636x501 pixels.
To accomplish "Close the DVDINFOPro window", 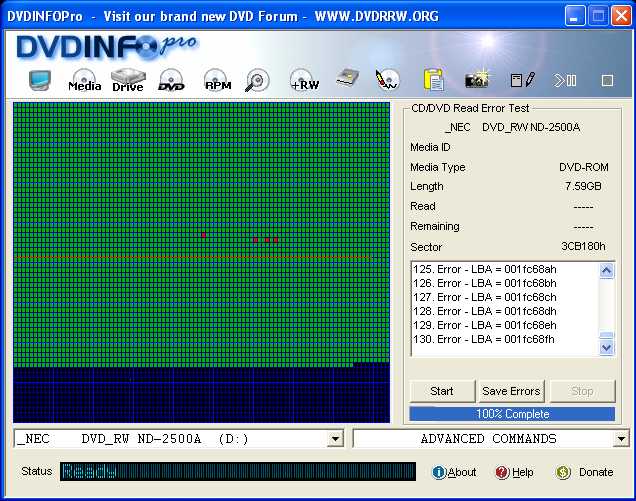I will pyautogui.click(x=621, y=16).
